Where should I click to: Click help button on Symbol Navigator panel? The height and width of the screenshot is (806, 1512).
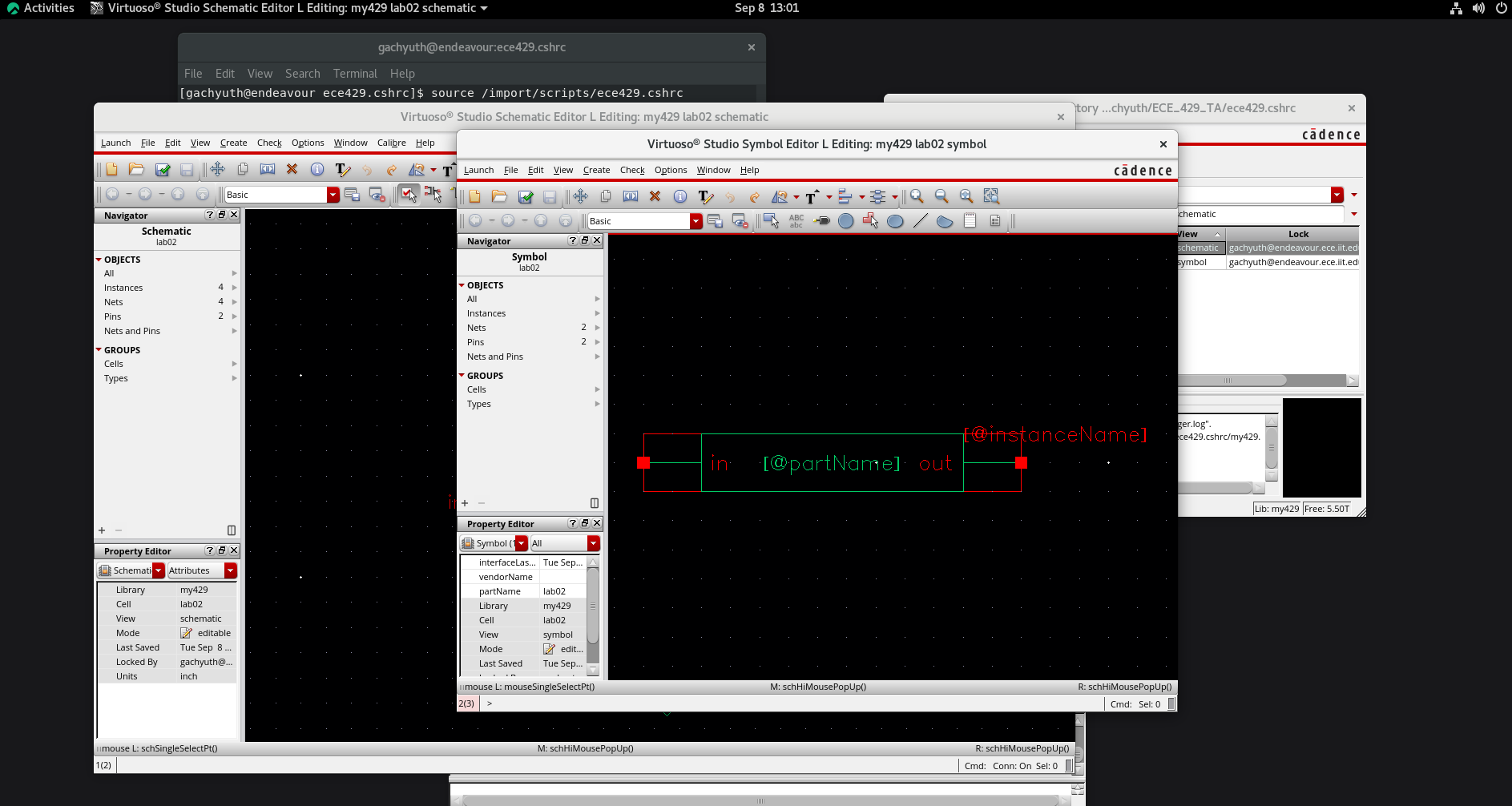coord(572,240)
